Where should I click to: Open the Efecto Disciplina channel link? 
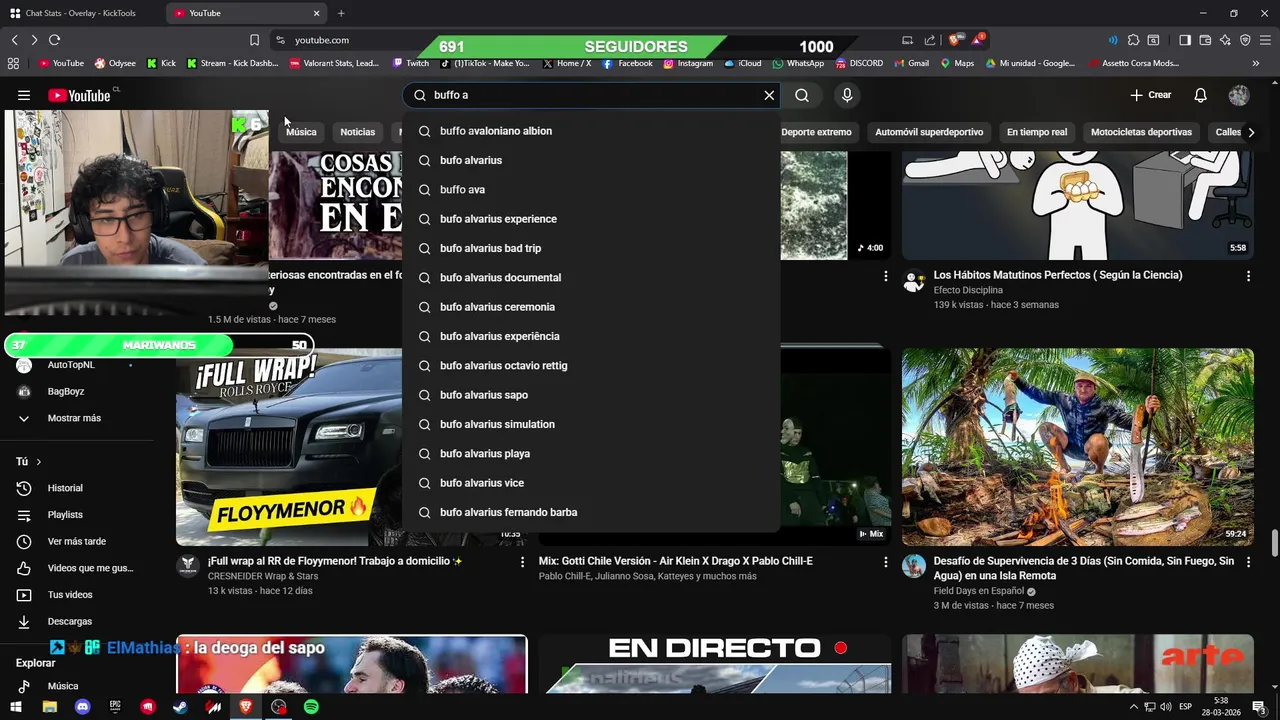point(968,290)
